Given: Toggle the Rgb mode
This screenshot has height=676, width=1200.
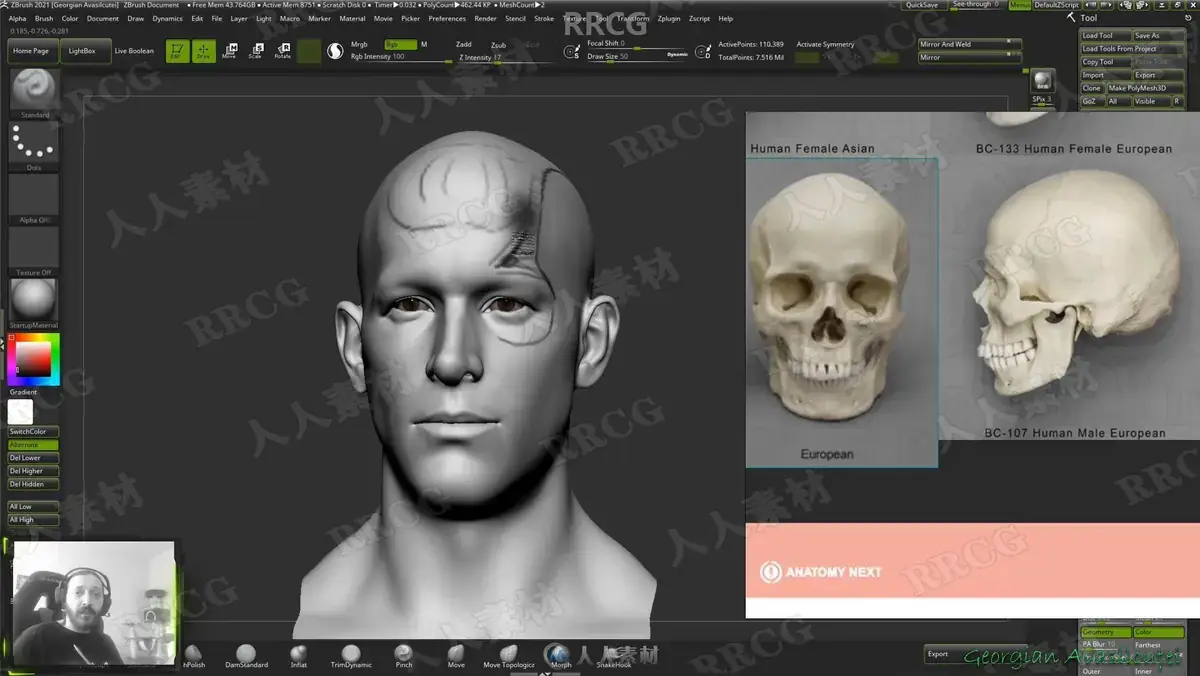Looking at the screenshot, I should (x=400, y=44).
